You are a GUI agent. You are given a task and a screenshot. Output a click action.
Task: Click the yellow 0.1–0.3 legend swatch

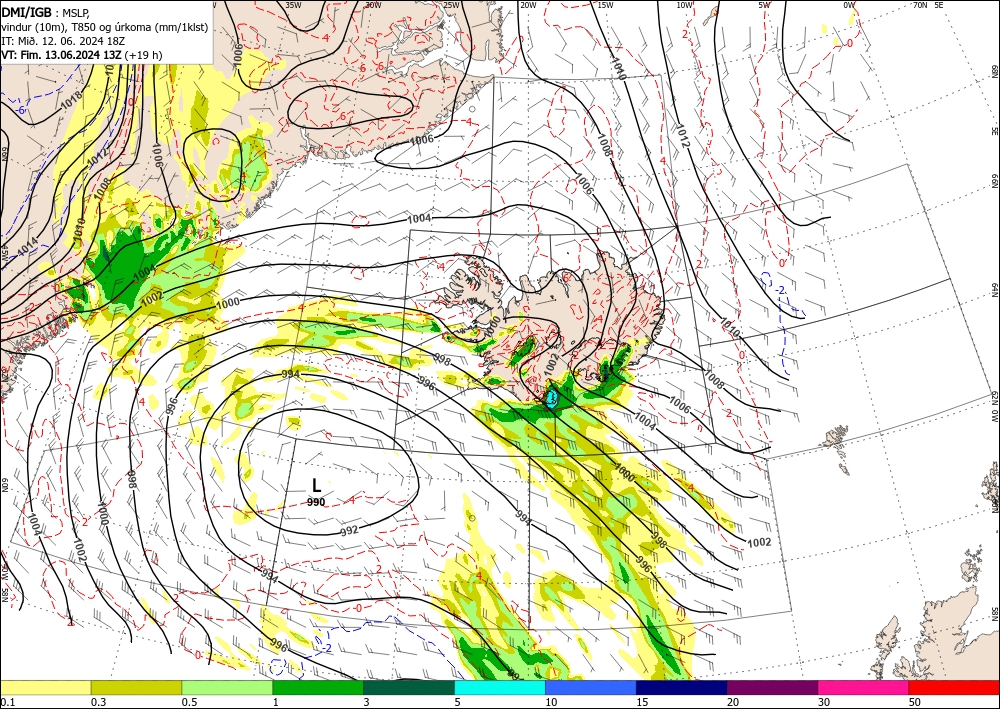tap(45, 687)
